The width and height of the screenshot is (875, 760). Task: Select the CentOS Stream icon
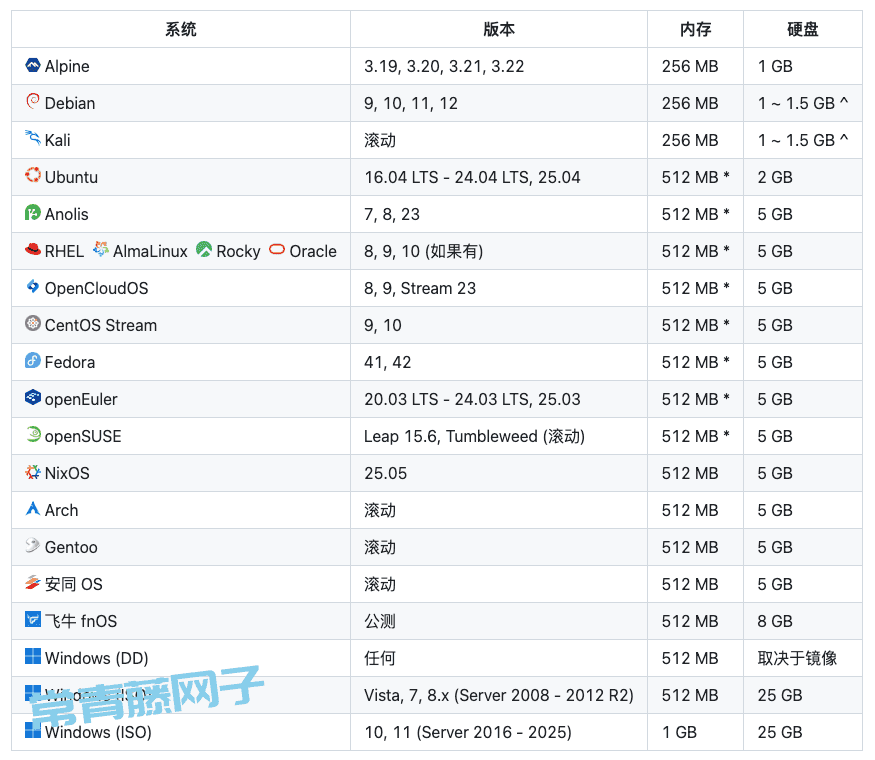[33, 323]
